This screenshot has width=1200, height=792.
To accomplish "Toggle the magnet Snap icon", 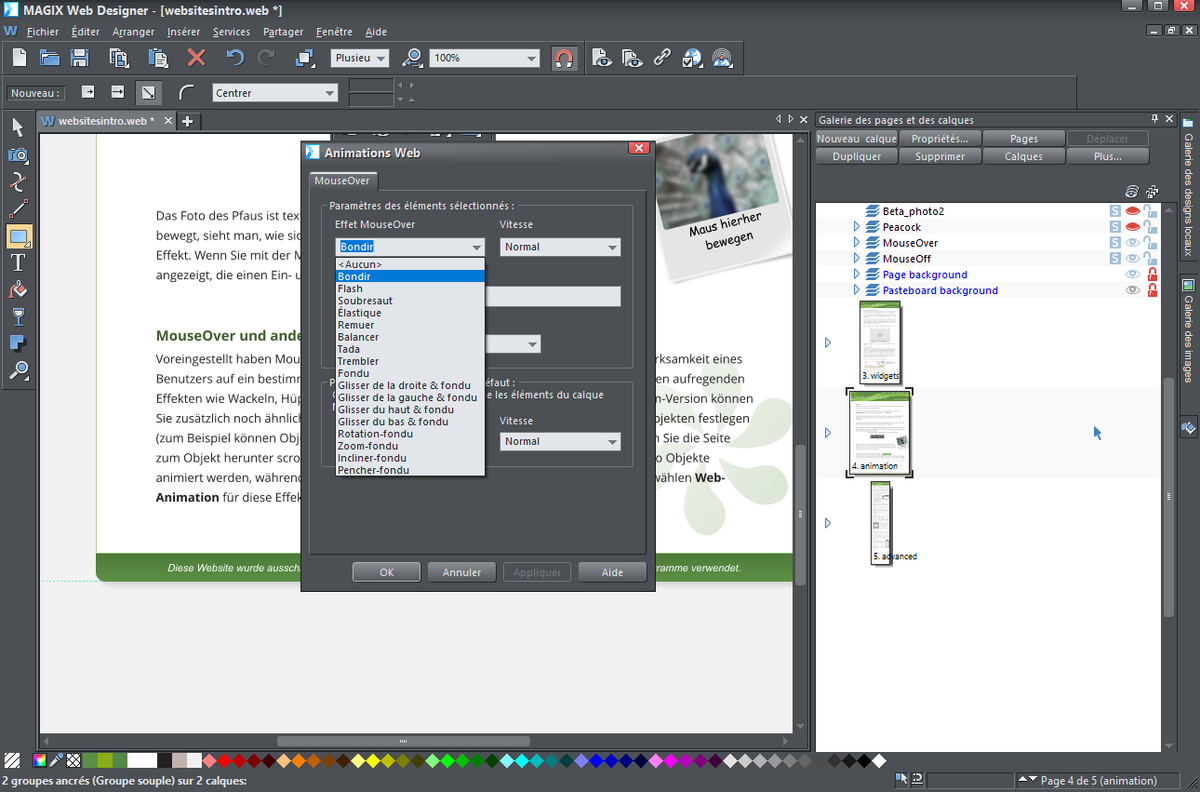I will 564,58.
